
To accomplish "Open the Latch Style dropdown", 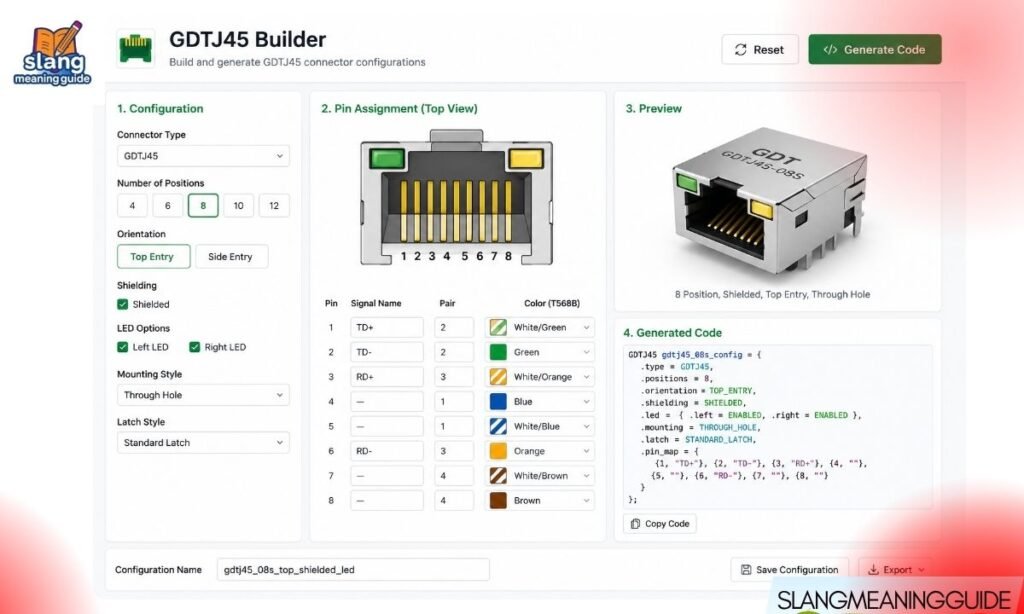I will point(203,443).
